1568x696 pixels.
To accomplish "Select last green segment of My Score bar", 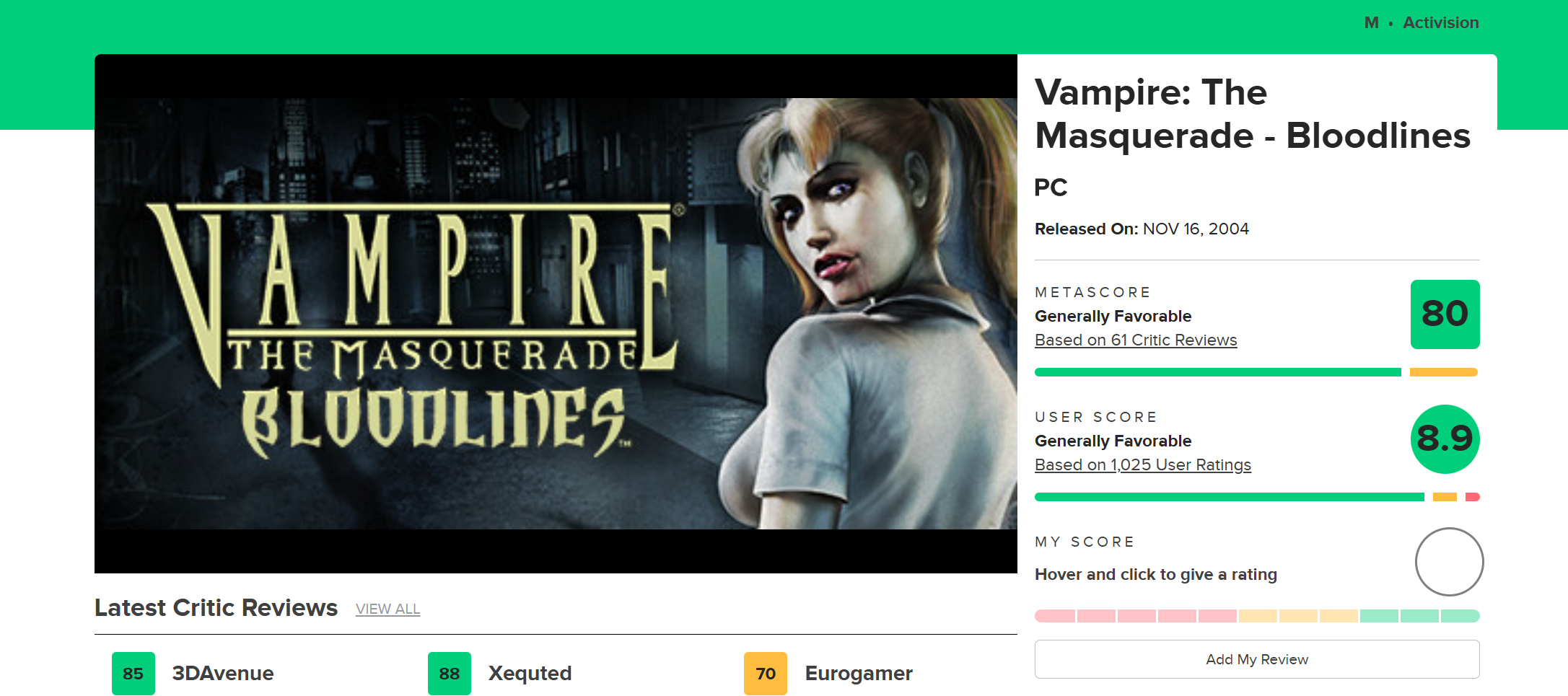I will [x=1460, y=616].
